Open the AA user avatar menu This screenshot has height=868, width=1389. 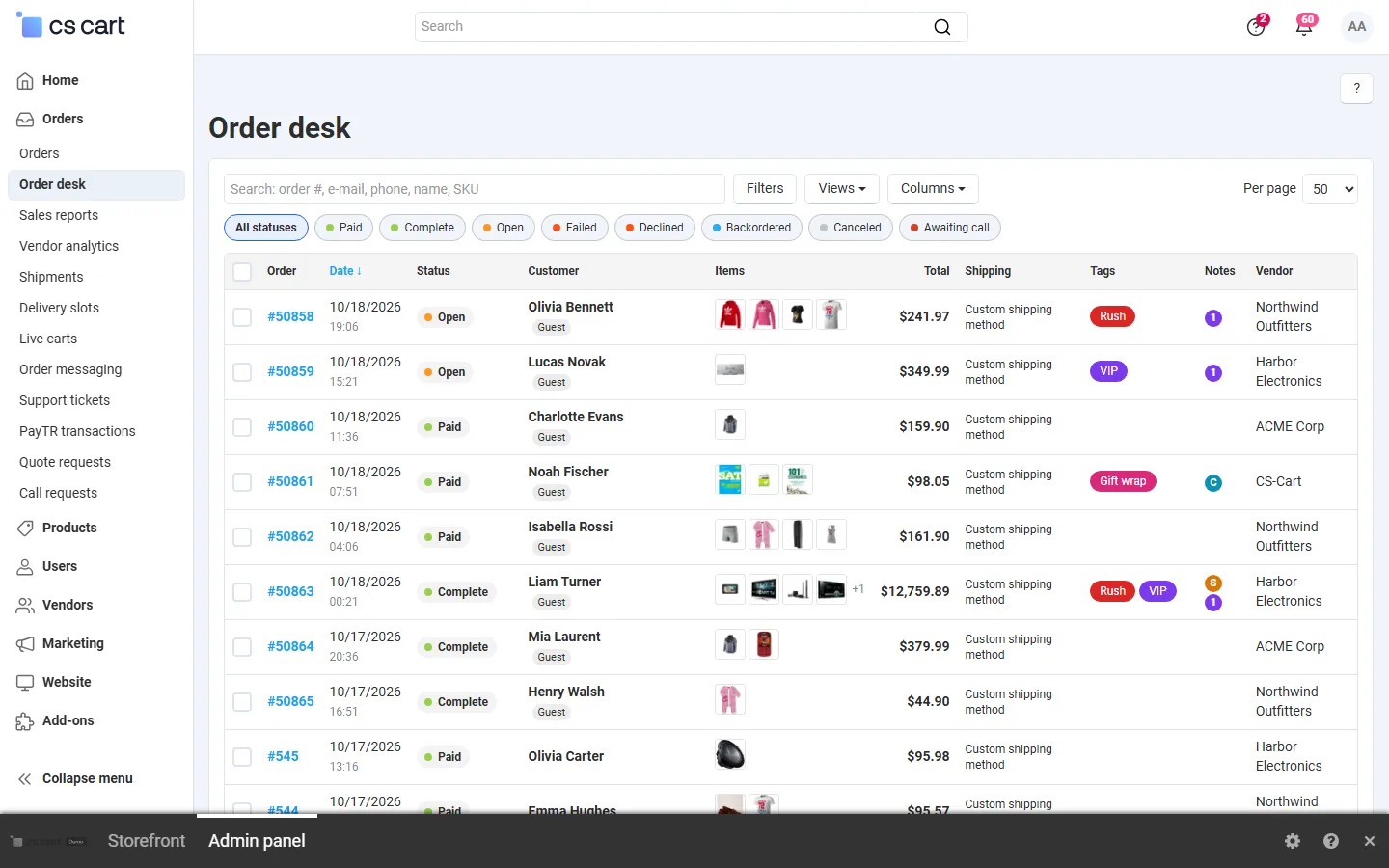[x=1357, y=27]
